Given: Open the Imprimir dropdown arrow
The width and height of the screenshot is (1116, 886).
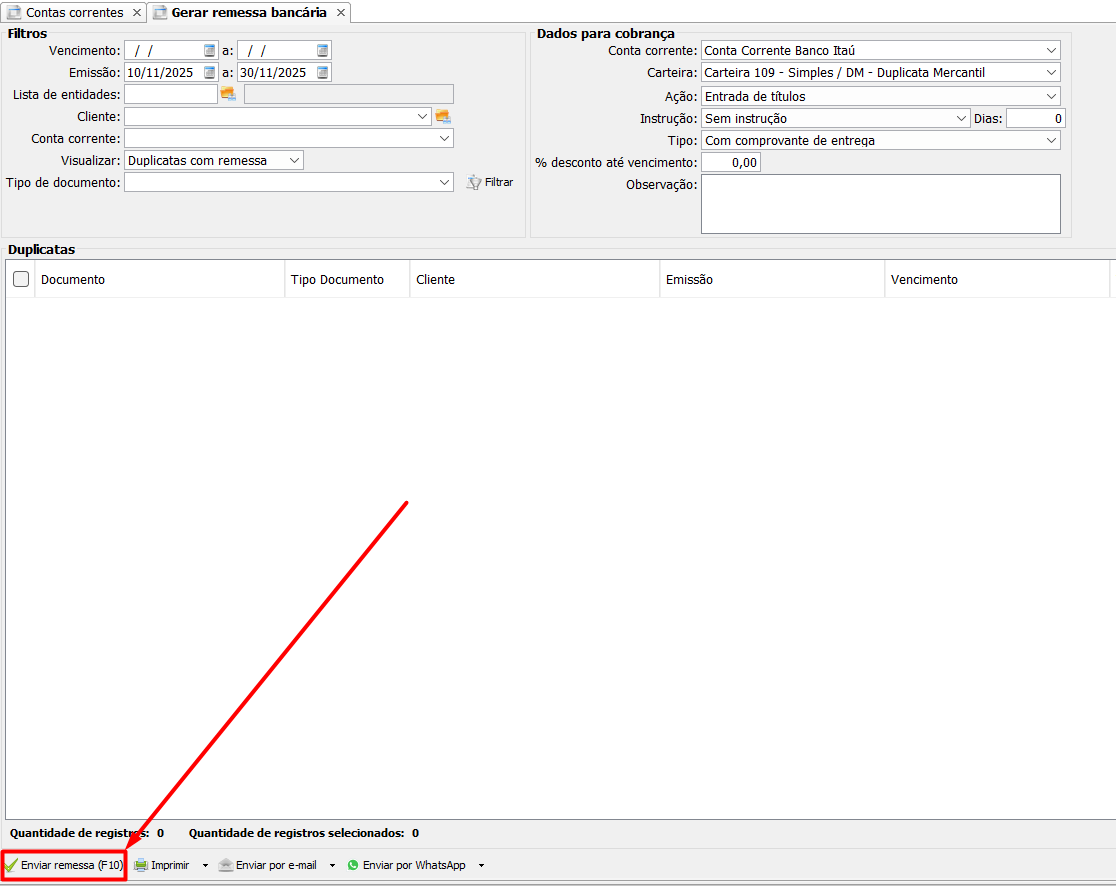Looking at the screenshot, I should (205, 865).
